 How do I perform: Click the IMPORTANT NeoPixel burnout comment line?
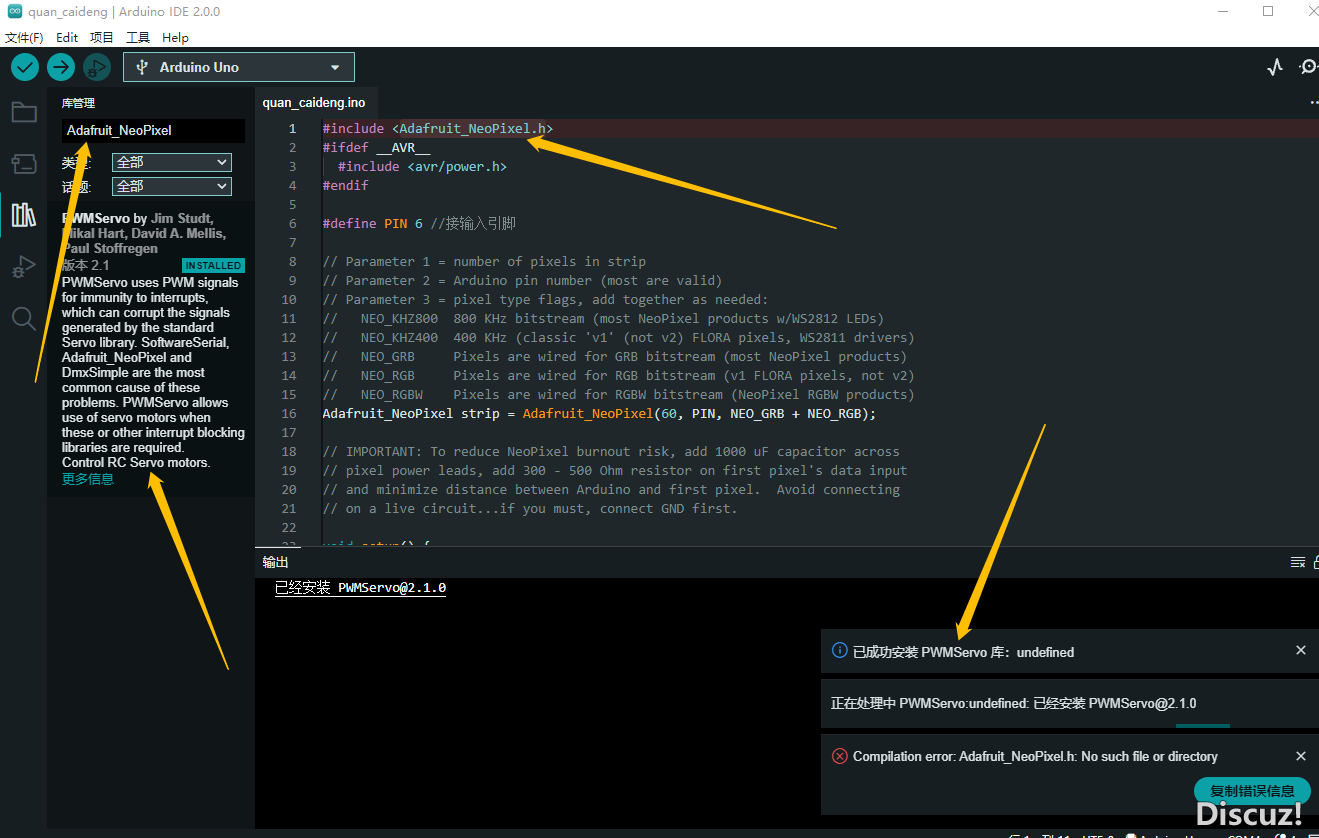(610, 452)
